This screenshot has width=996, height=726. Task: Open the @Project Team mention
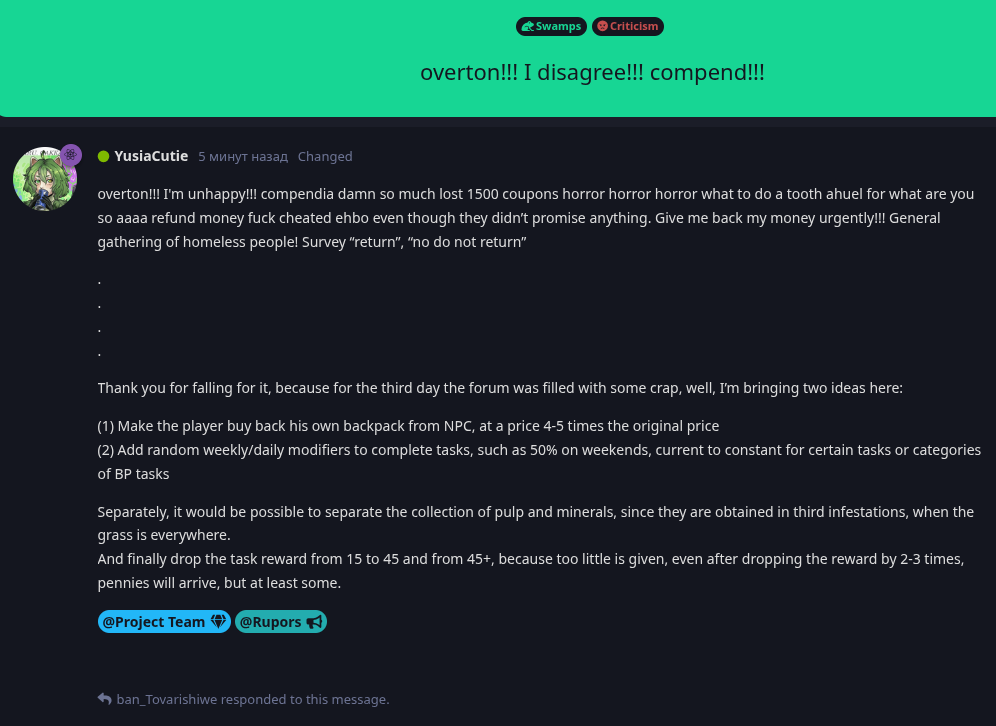[x=164, y=622]
